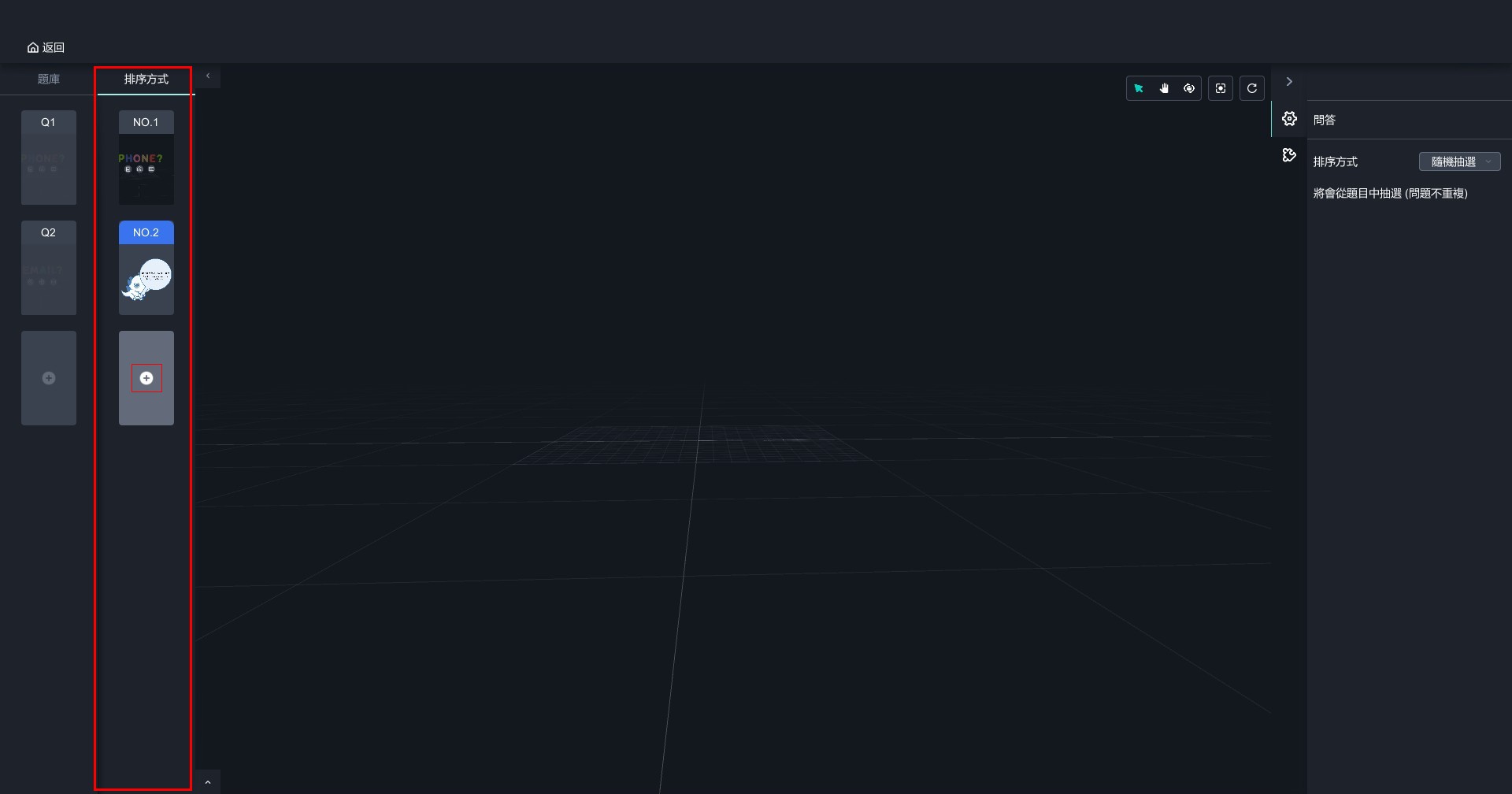Expand the bottom panel chevron
Screen dimensions: 1512x794
coord(208,782)
